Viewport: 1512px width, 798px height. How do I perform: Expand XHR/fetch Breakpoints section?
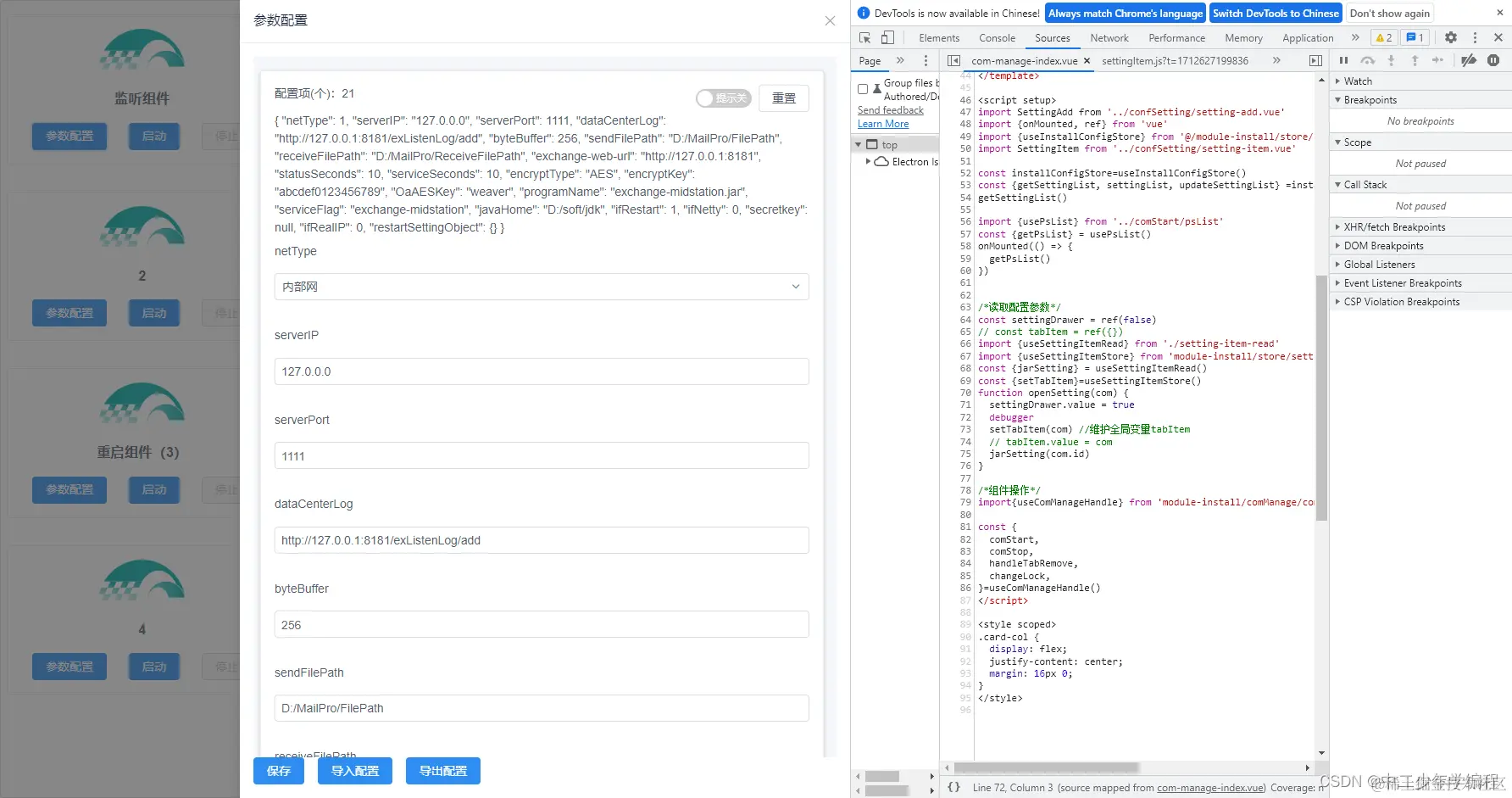point(1420,227)
